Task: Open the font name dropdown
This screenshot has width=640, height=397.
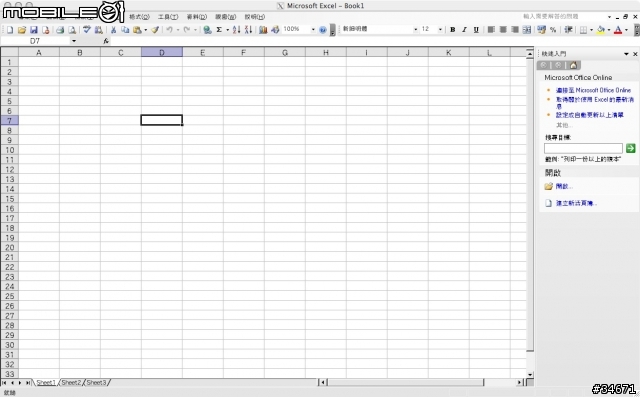Action: point(416,29)
